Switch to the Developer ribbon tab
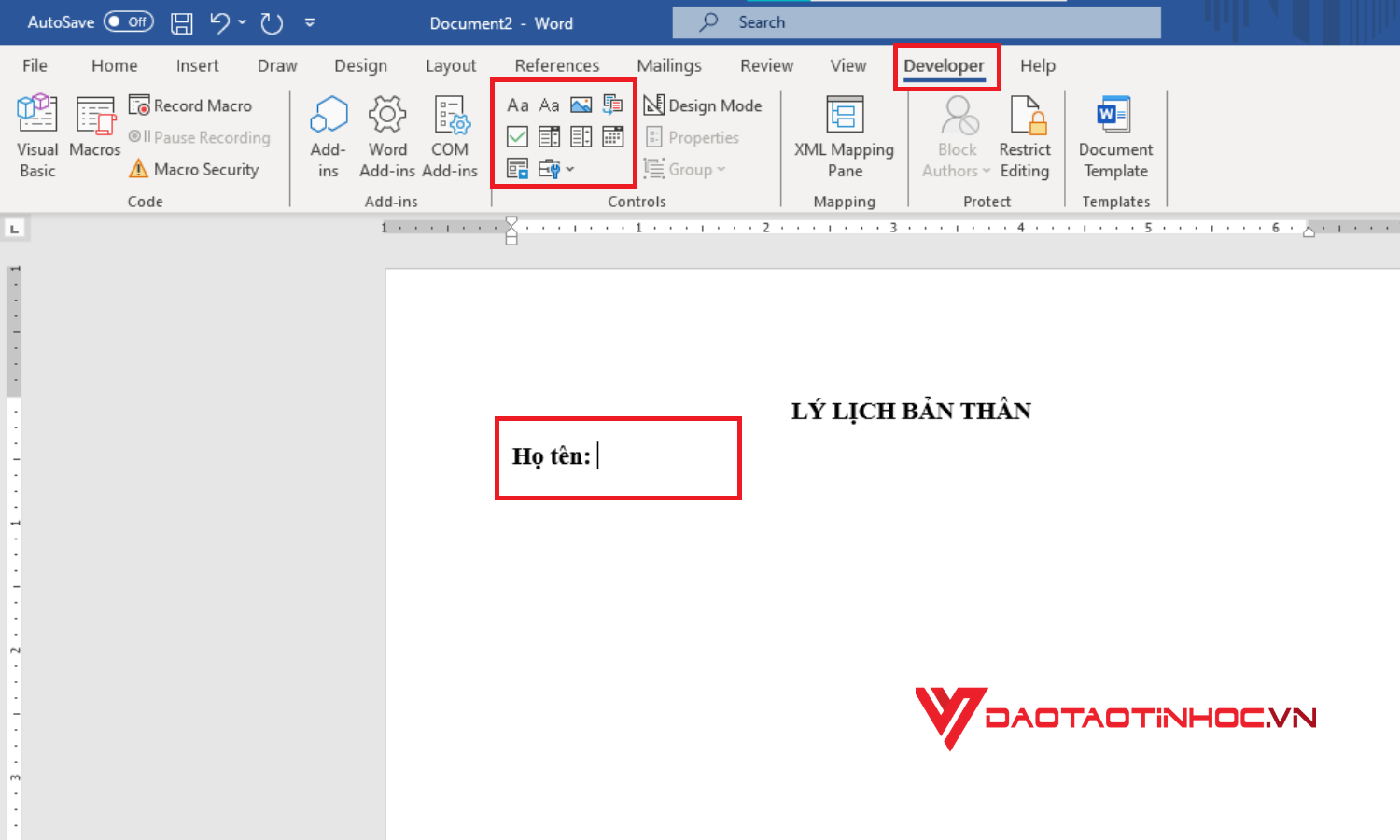This screenshot has width=1400, height=840. (x=943, y=65)
